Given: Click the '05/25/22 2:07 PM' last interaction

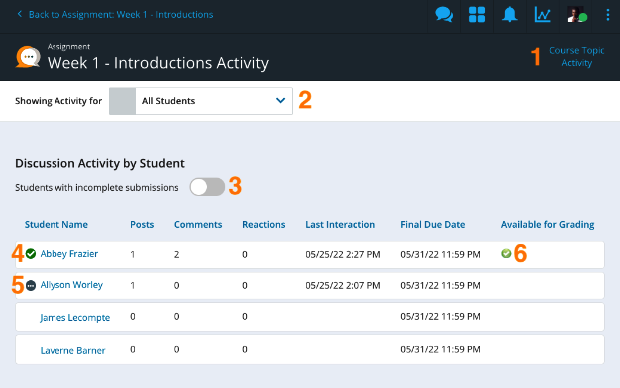Looking at the screenshot, I should (343, 286).
